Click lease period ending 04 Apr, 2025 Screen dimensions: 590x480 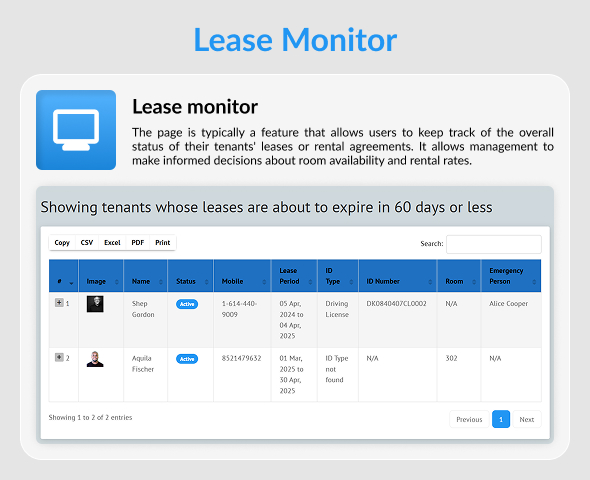(291, 320)
